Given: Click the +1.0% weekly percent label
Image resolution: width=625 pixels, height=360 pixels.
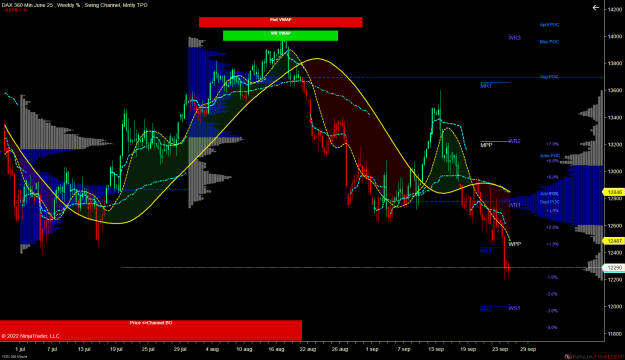Looking at the screenshot, I should coord(552,244).
